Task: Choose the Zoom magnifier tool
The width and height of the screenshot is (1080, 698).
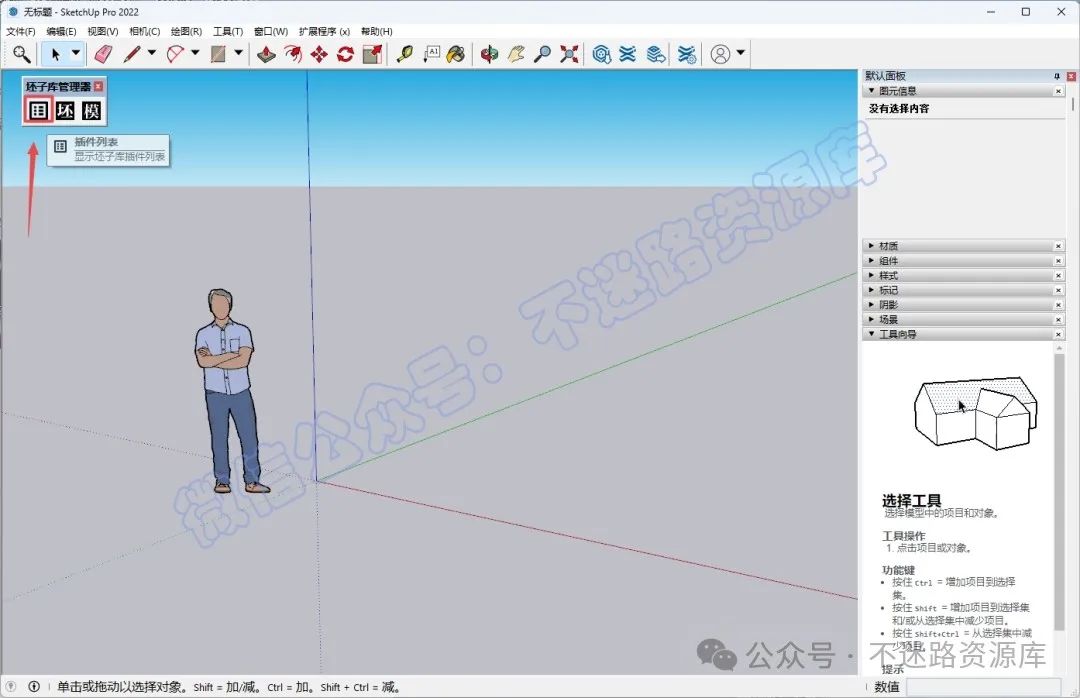Action: point(543,54)
